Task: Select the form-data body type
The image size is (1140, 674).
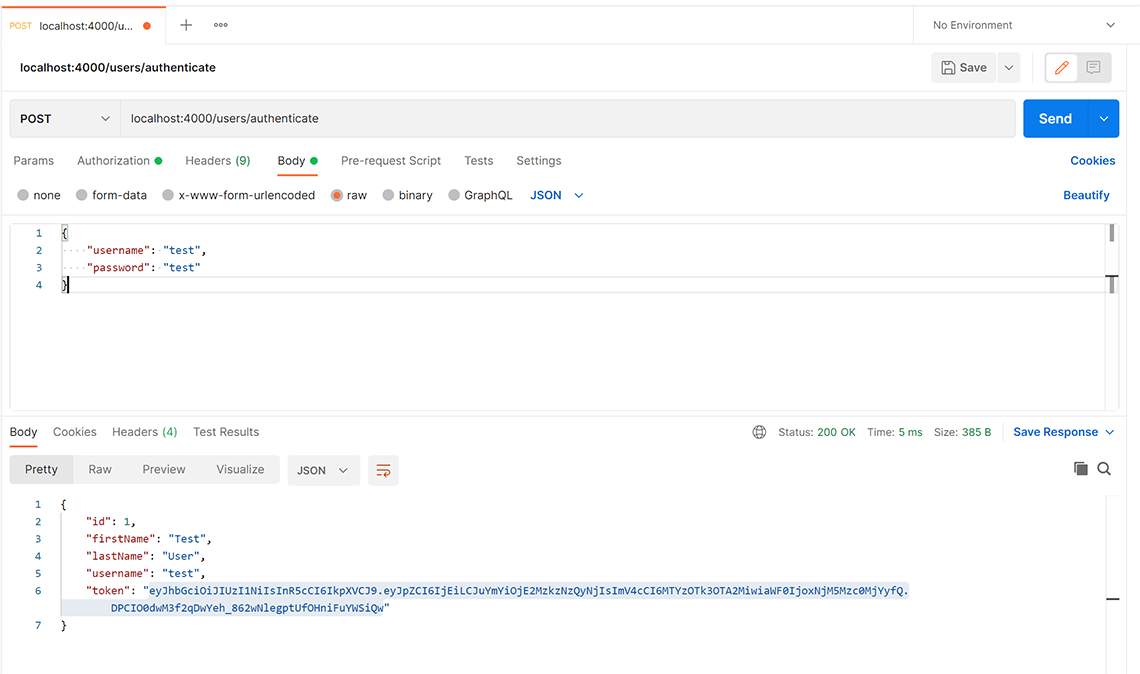Action: tap(111, 195)
